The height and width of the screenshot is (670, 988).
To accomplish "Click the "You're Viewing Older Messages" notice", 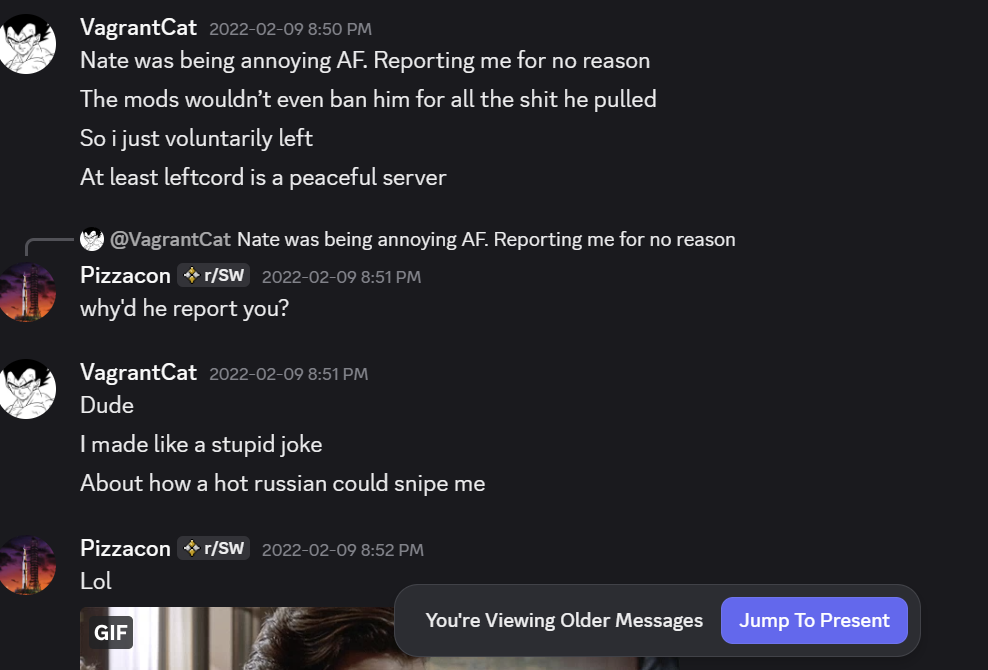I will pos(563,620).
